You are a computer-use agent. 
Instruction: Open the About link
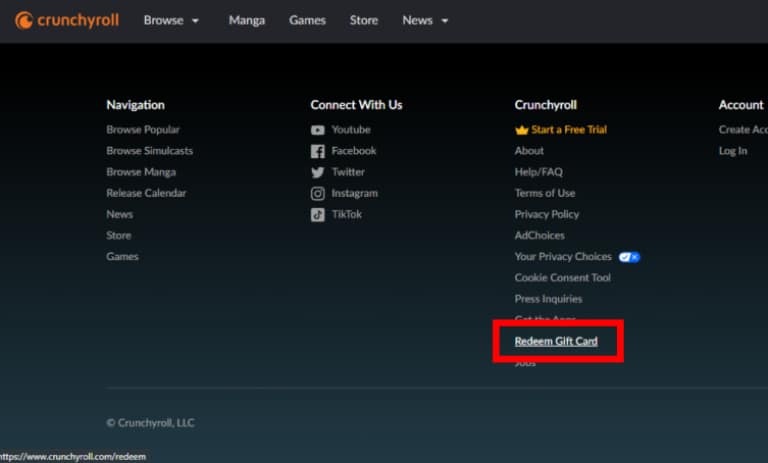coord(529,150)
